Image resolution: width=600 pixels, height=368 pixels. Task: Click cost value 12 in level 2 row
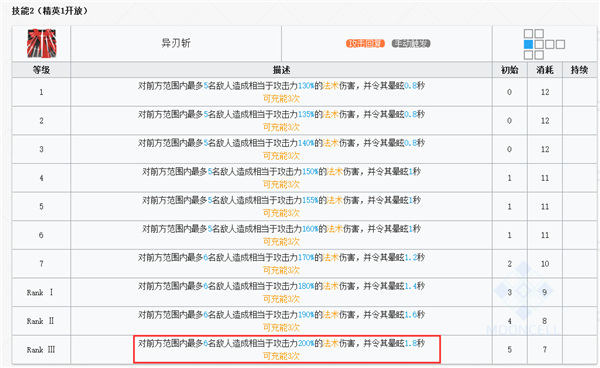545,120
